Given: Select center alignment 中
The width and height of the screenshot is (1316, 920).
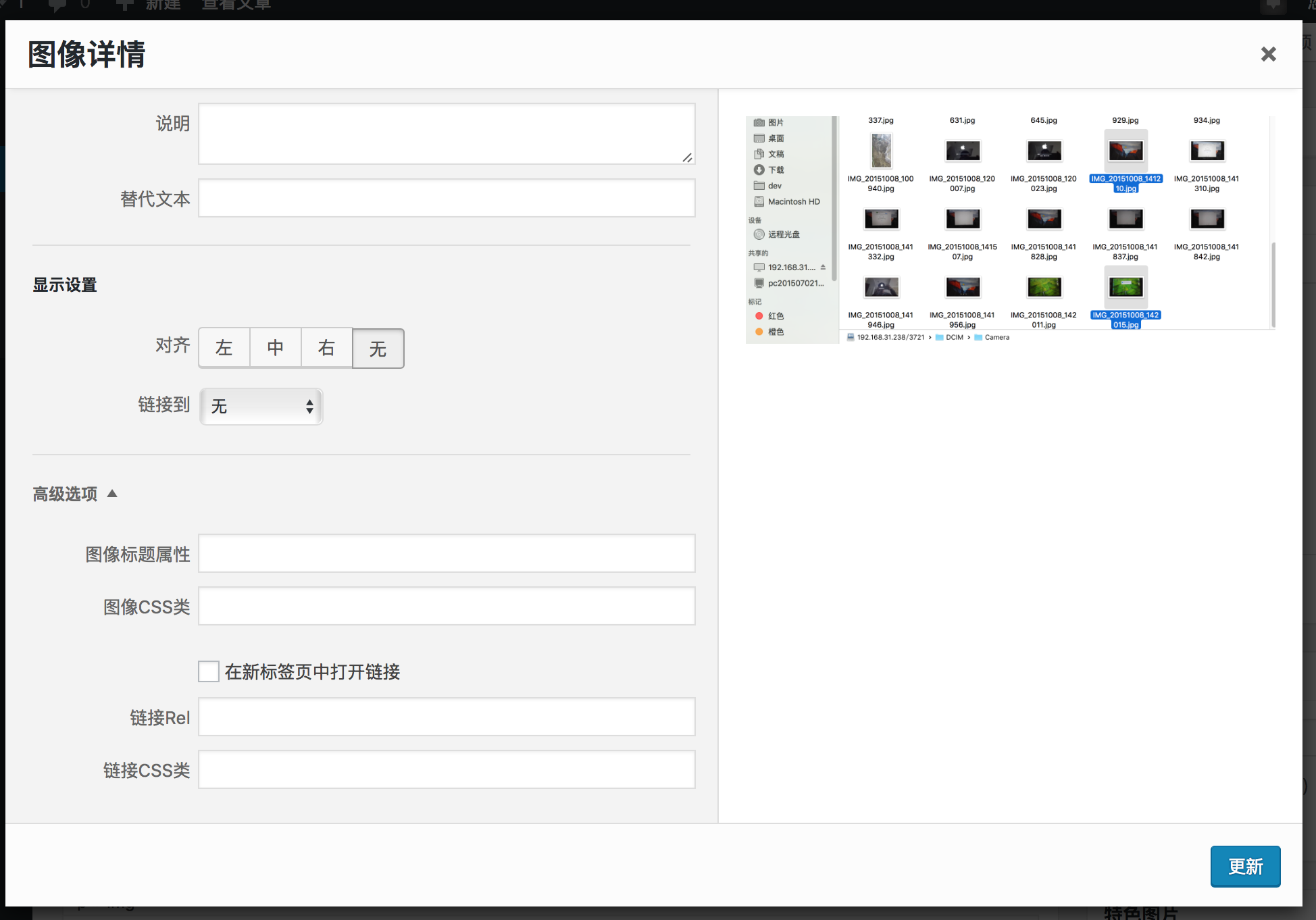Looking at the screenshot, I should [275, 348].
